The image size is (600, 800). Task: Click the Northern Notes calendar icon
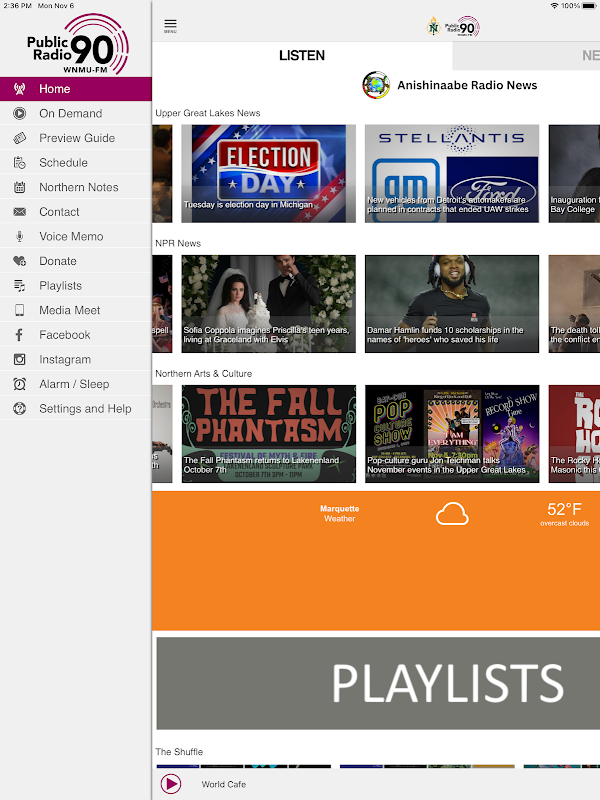pyautogui.click(x=19, y=187)
